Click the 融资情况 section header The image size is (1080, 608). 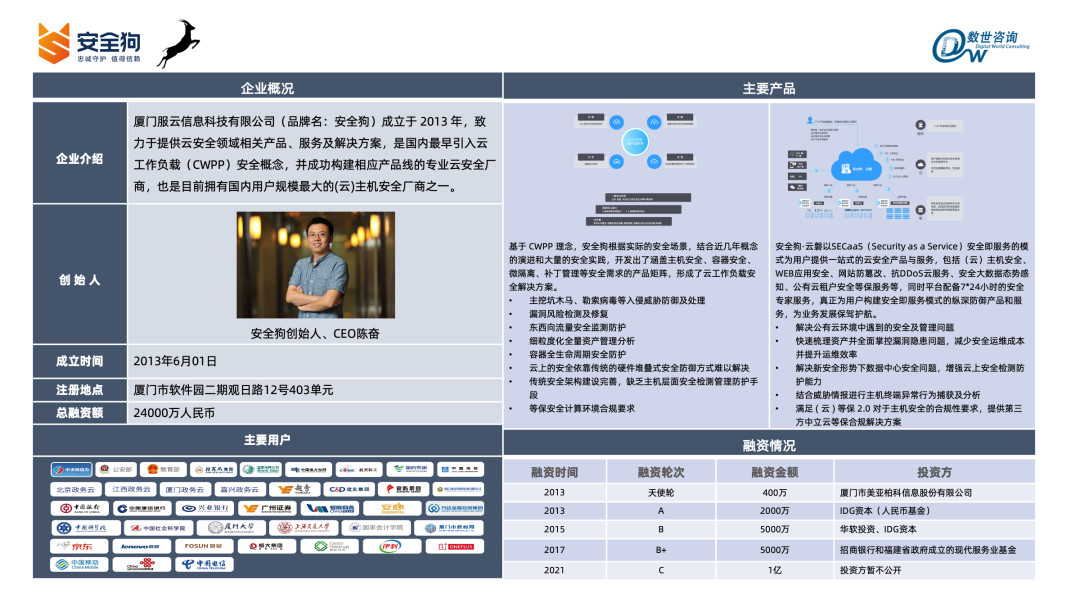tap(769, 445)
